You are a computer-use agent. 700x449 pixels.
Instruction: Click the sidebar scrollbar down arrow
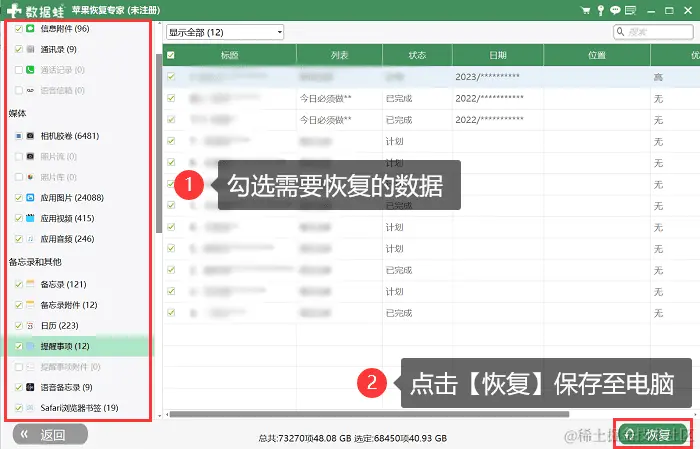point(159,416)
